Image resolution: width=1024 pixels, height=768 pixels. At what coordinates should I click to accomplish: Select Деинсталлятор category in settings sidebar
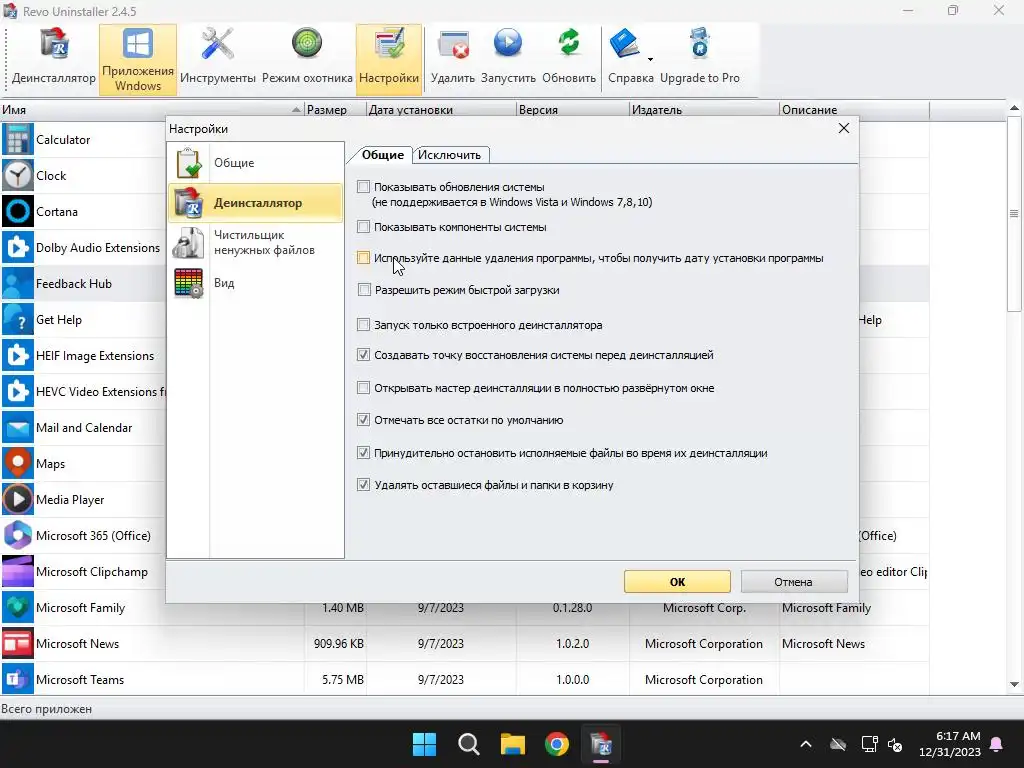coord(255,203)
